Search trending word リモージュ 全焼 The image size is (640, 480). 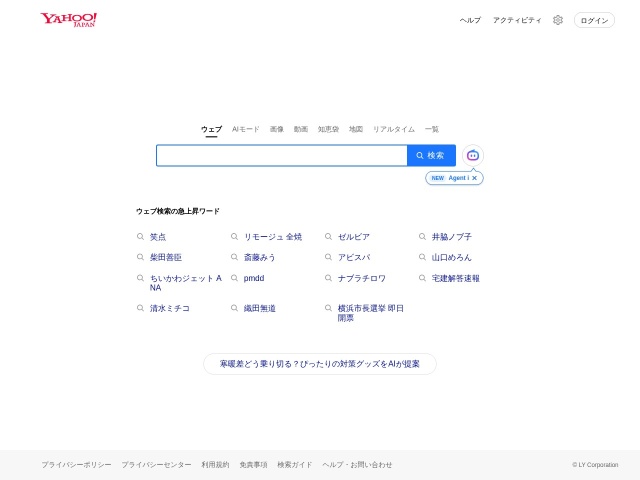pyautogui.click(x=273, y=237)
